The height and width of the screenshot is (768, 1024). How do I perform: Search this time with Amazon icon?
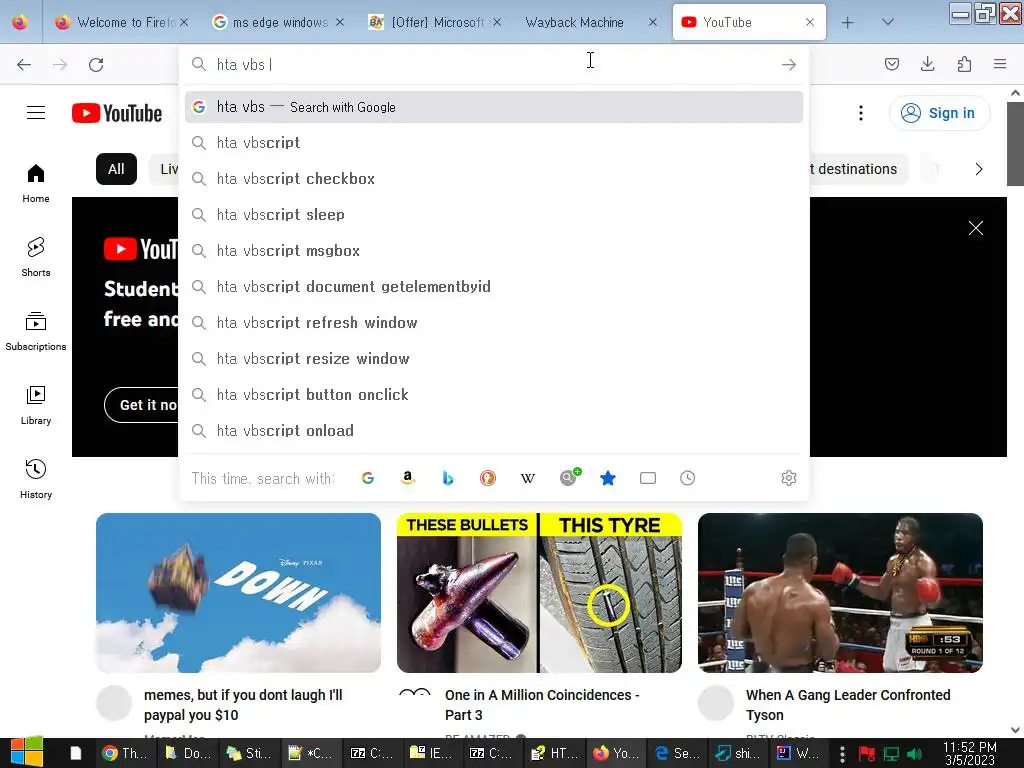coord(408,478)
